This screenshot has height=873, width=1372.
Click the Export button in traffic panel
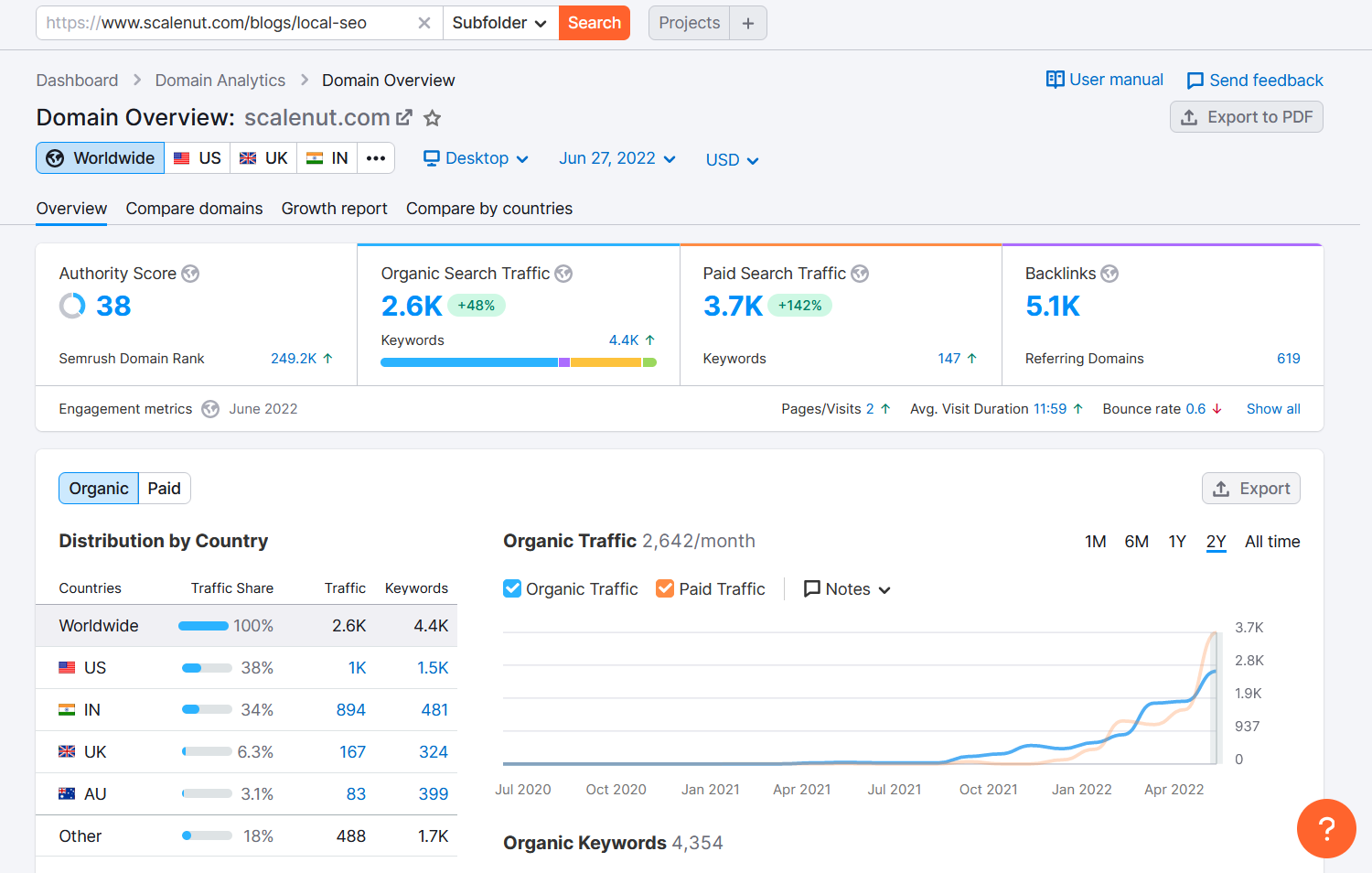(x=1251, y=489)
